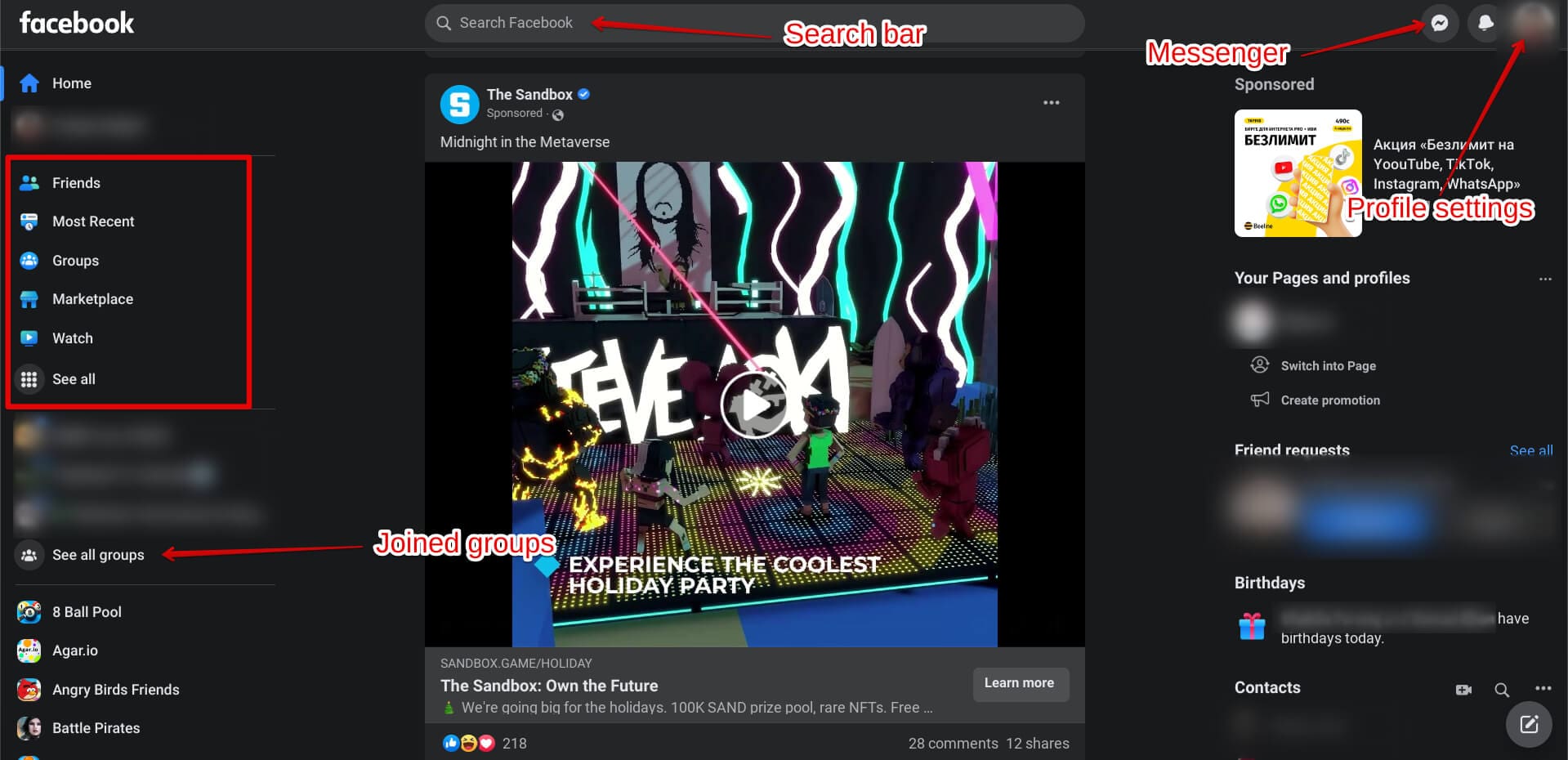The image size is (1568, 760).
Task: Click Create promotion
Action: coord(1330,400)
